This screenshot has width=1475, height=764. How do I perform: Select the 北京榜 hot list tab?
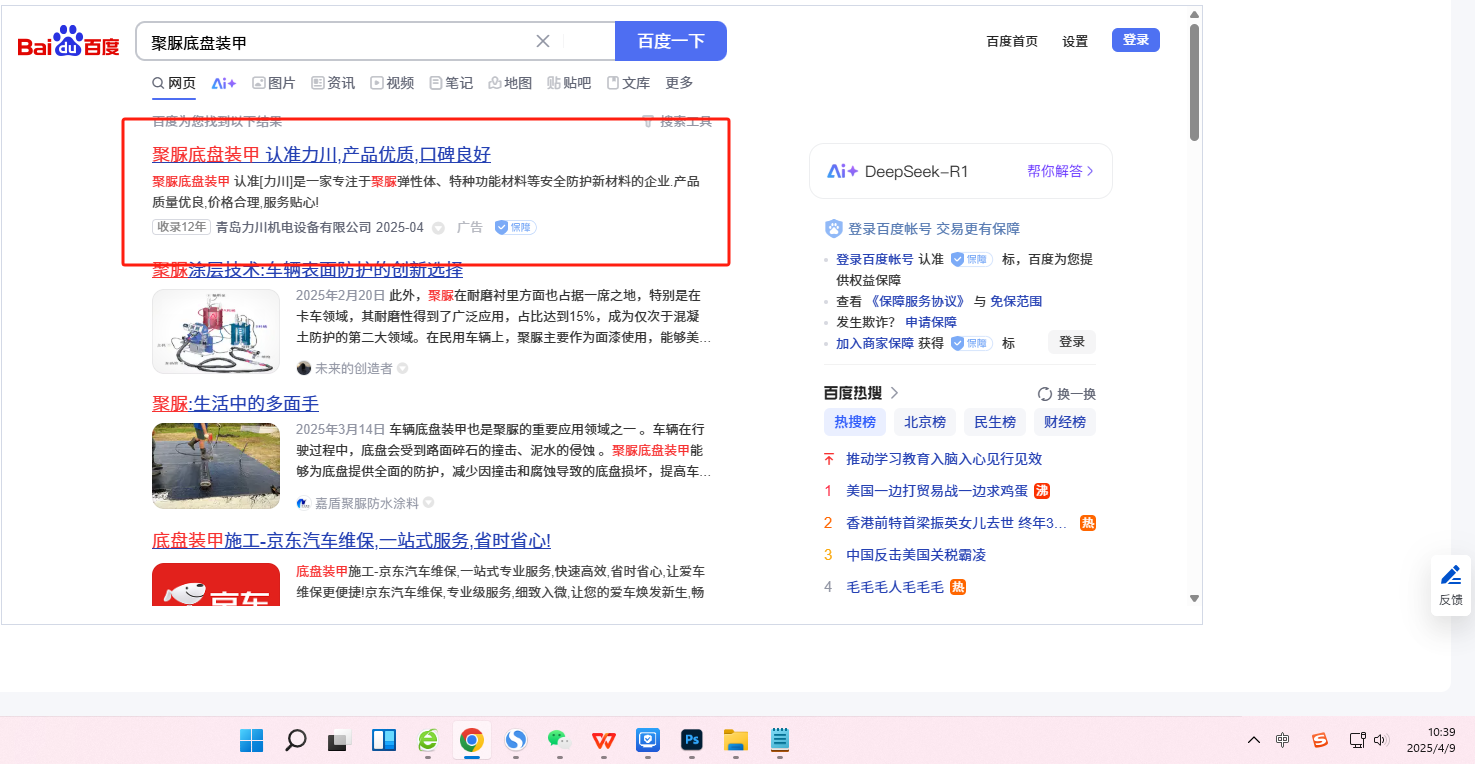[925, 422]
